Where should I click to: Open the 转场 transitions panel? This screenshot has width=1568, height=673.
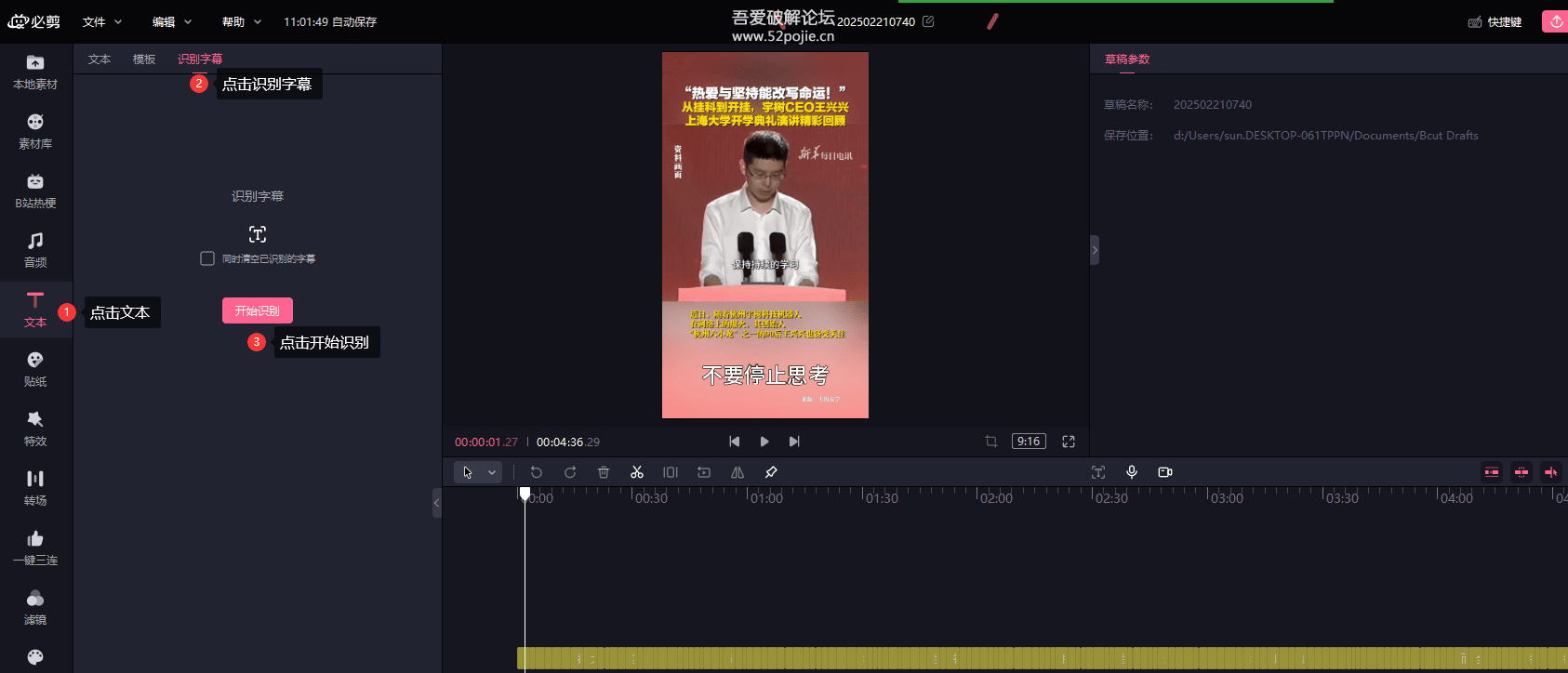pos(35,489)
